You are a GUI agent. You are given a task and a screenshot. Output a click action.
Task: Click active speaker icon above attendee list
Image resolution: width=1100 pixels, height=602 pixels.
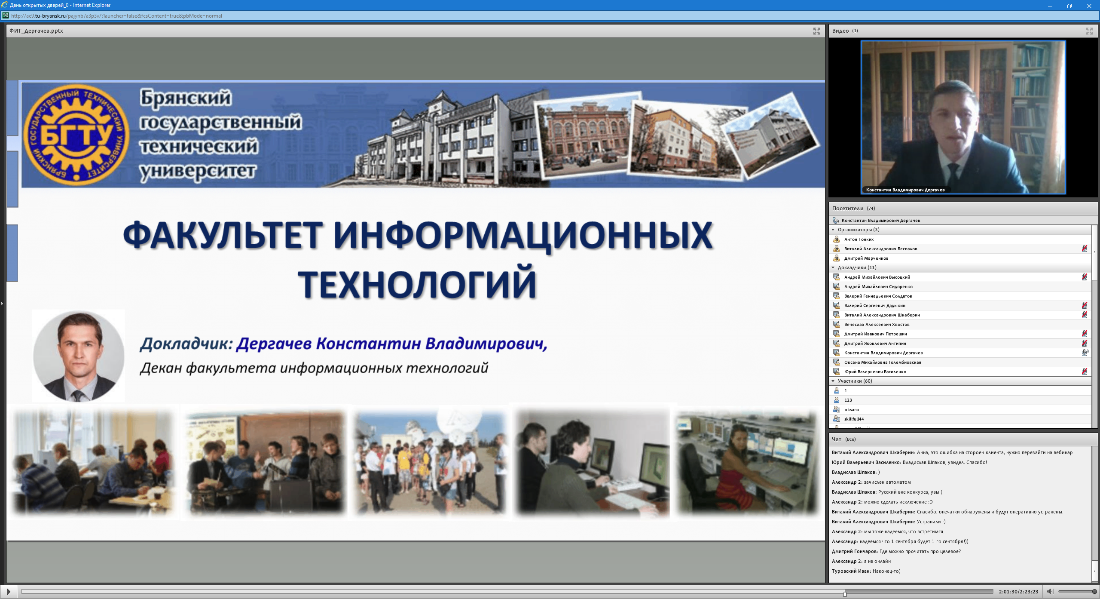pos(836,220)
